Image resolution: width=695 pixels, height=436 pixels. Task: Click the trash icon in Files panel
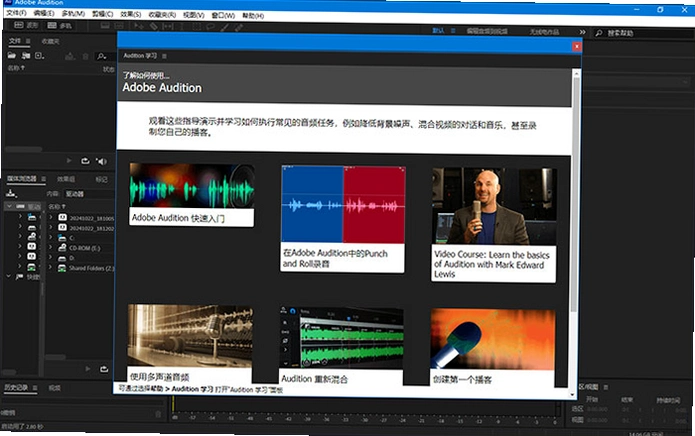(x=86, y=56)
